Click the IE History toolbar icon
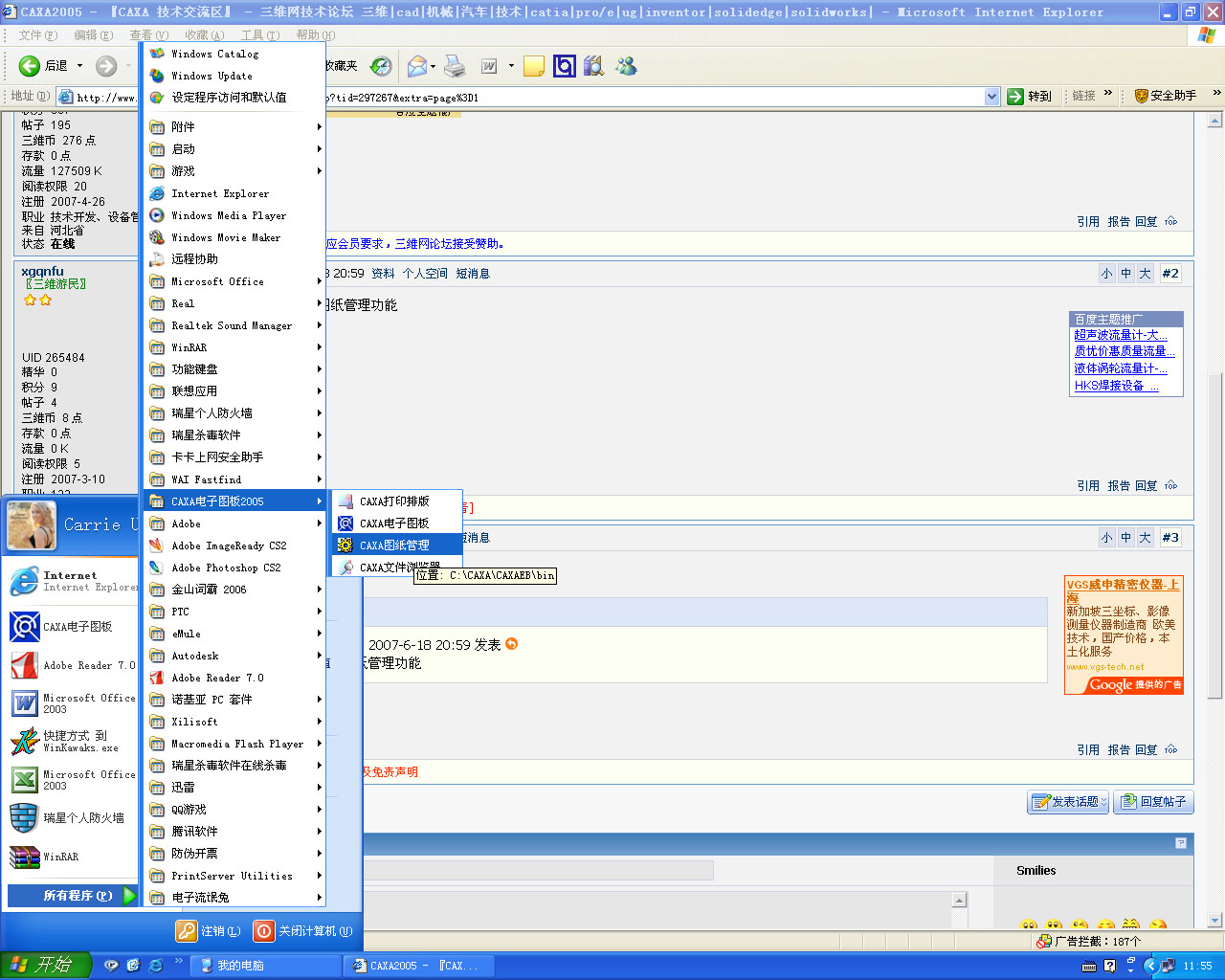This screenshot has height=980, width=1225. click(381, 66)
